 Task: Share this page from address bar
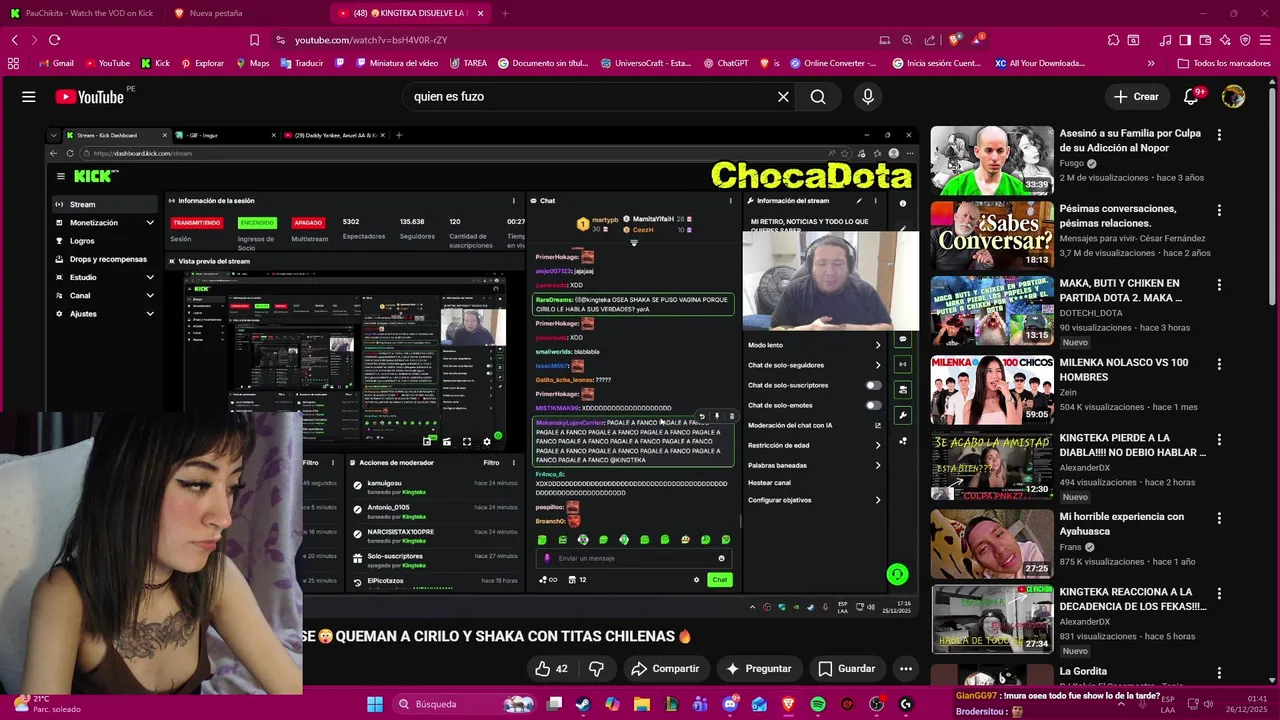pos(930,40)
